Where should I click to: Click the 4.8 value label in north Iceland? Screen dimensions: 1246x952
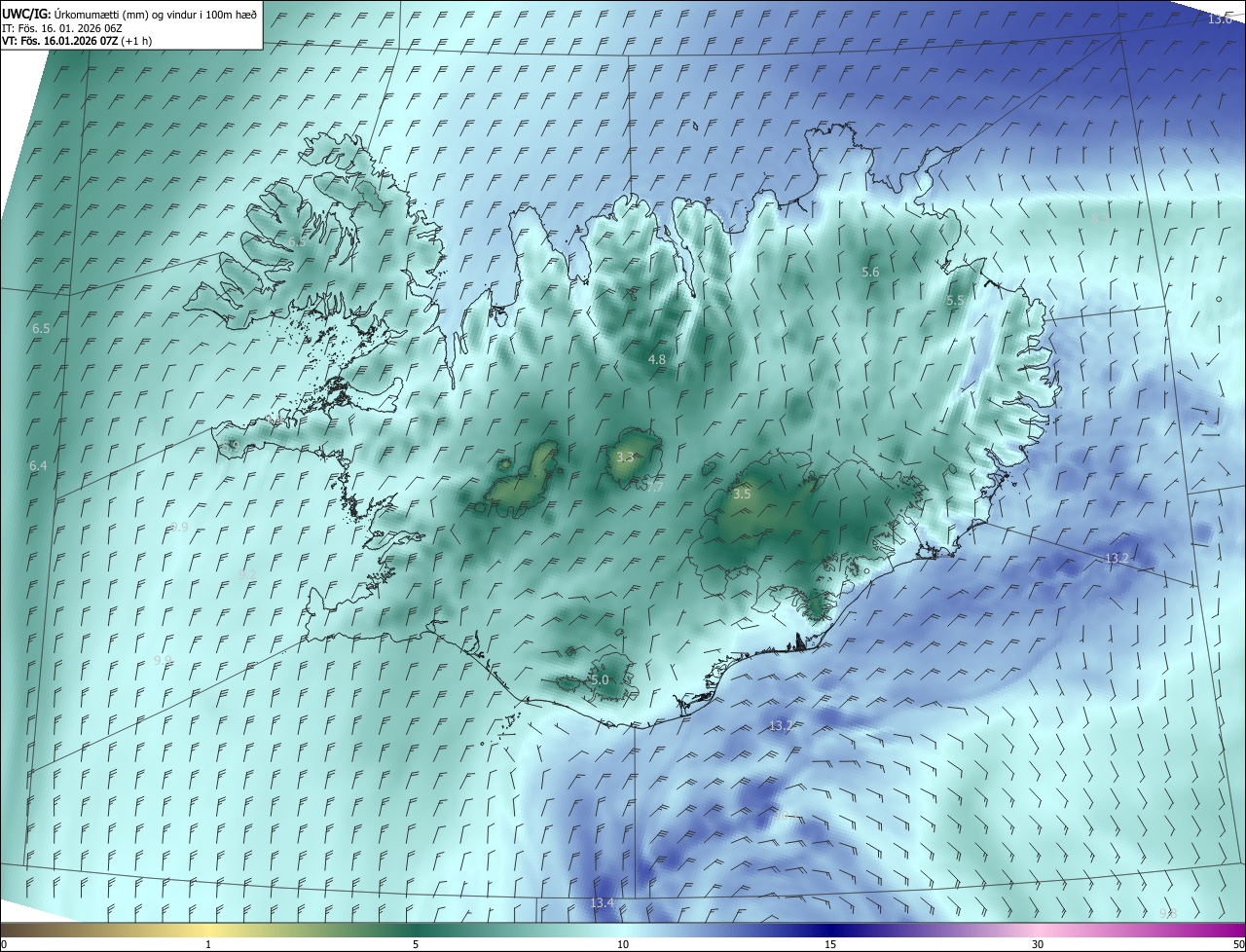(x=657, y=359)
